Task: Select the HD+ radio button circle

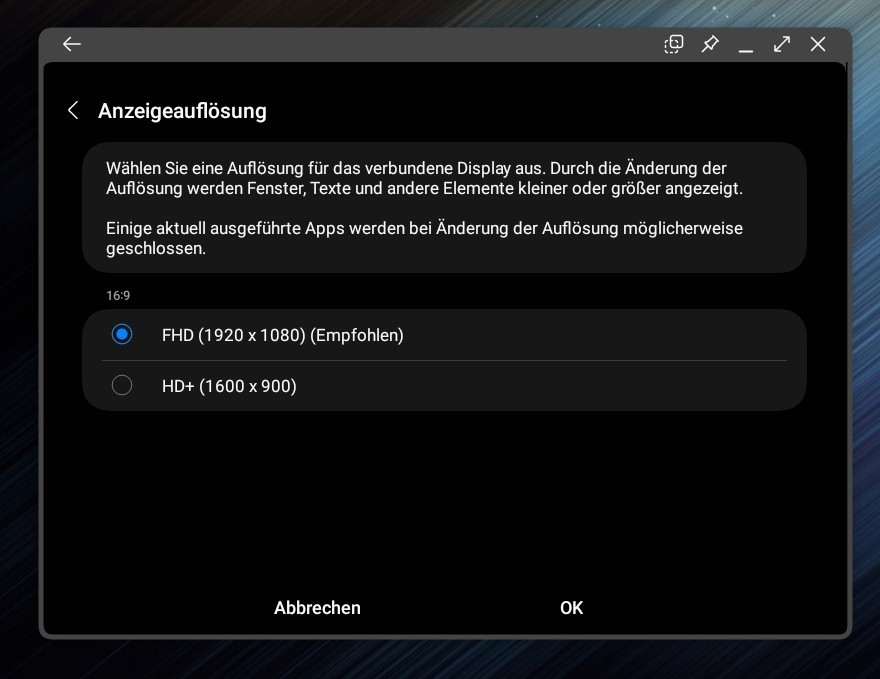Action: [x=122, y=385]
